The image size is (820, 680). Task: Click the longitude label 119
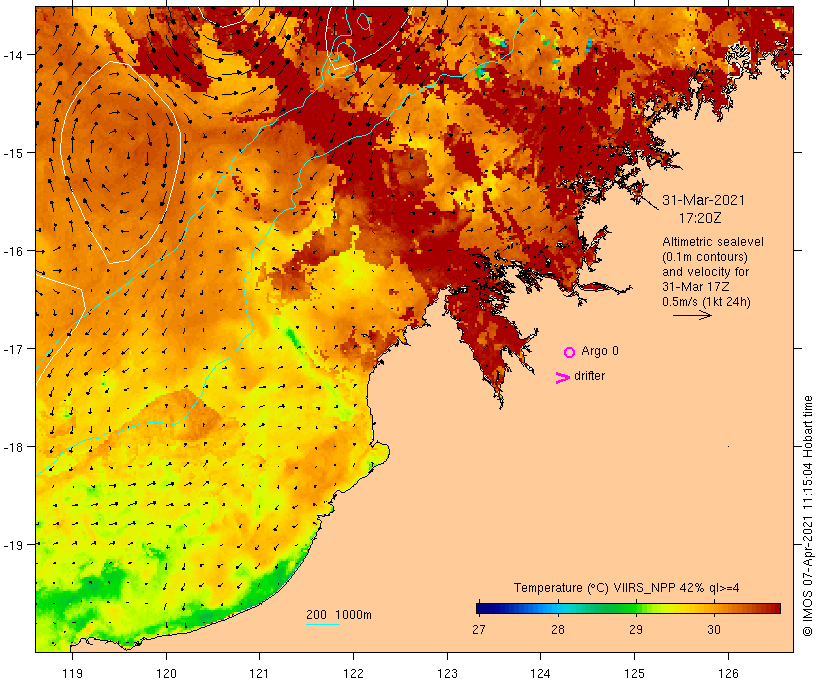(x=72, y=673)
